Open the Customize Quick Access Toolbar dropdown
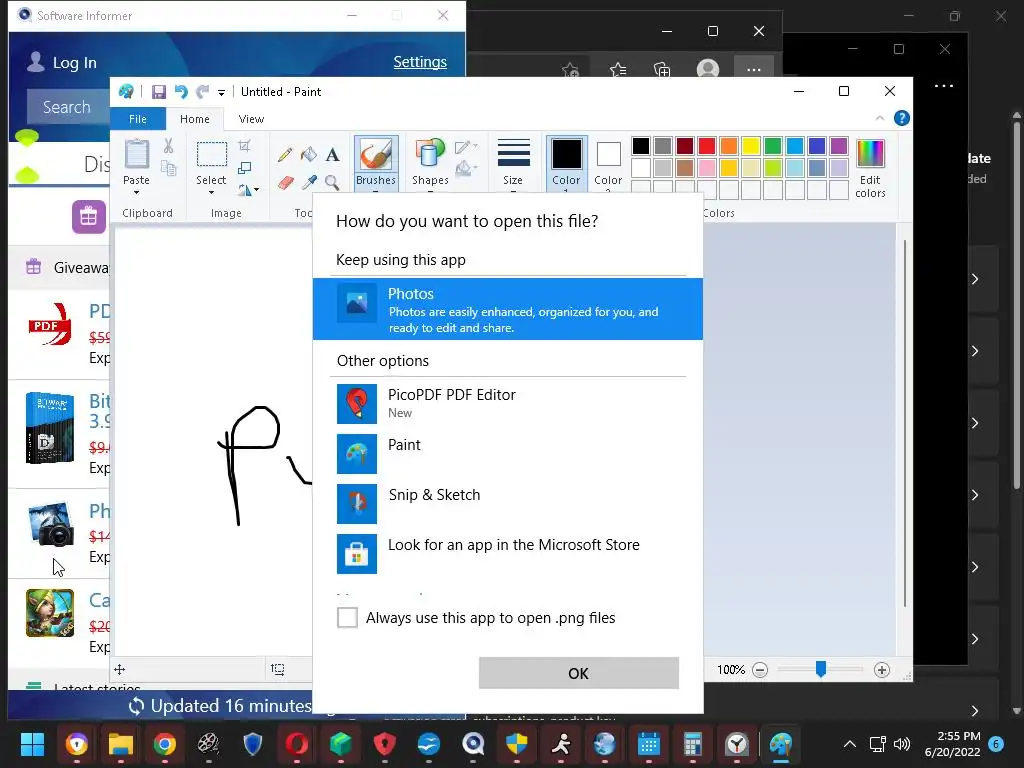This screenshot has height=768, width=1024. point(221,93)
